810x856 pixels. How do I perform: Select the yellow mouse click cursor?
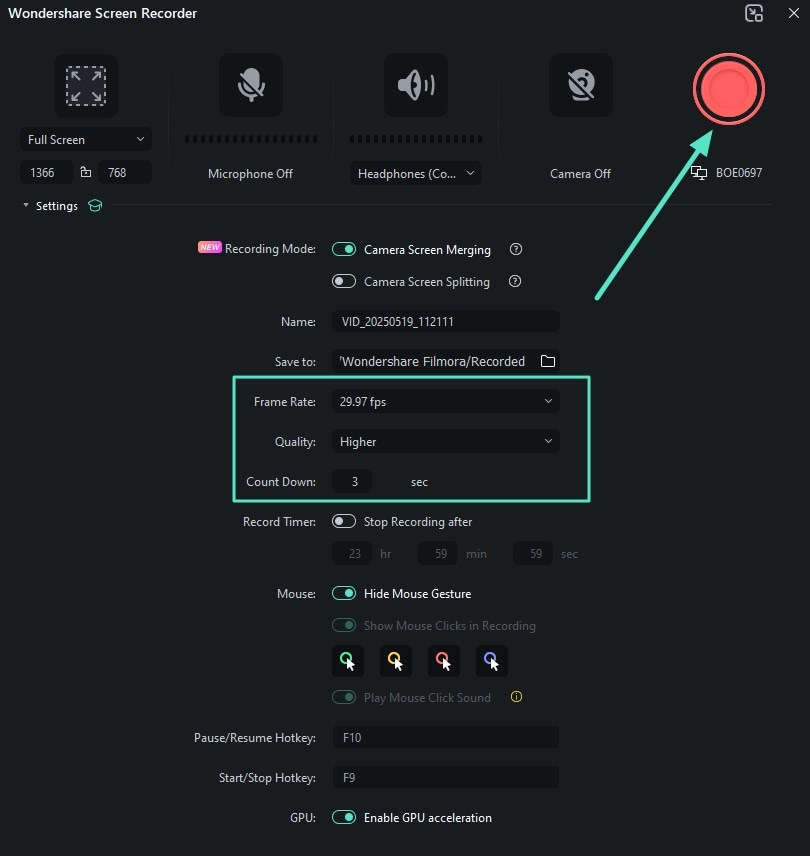point(396,661)
